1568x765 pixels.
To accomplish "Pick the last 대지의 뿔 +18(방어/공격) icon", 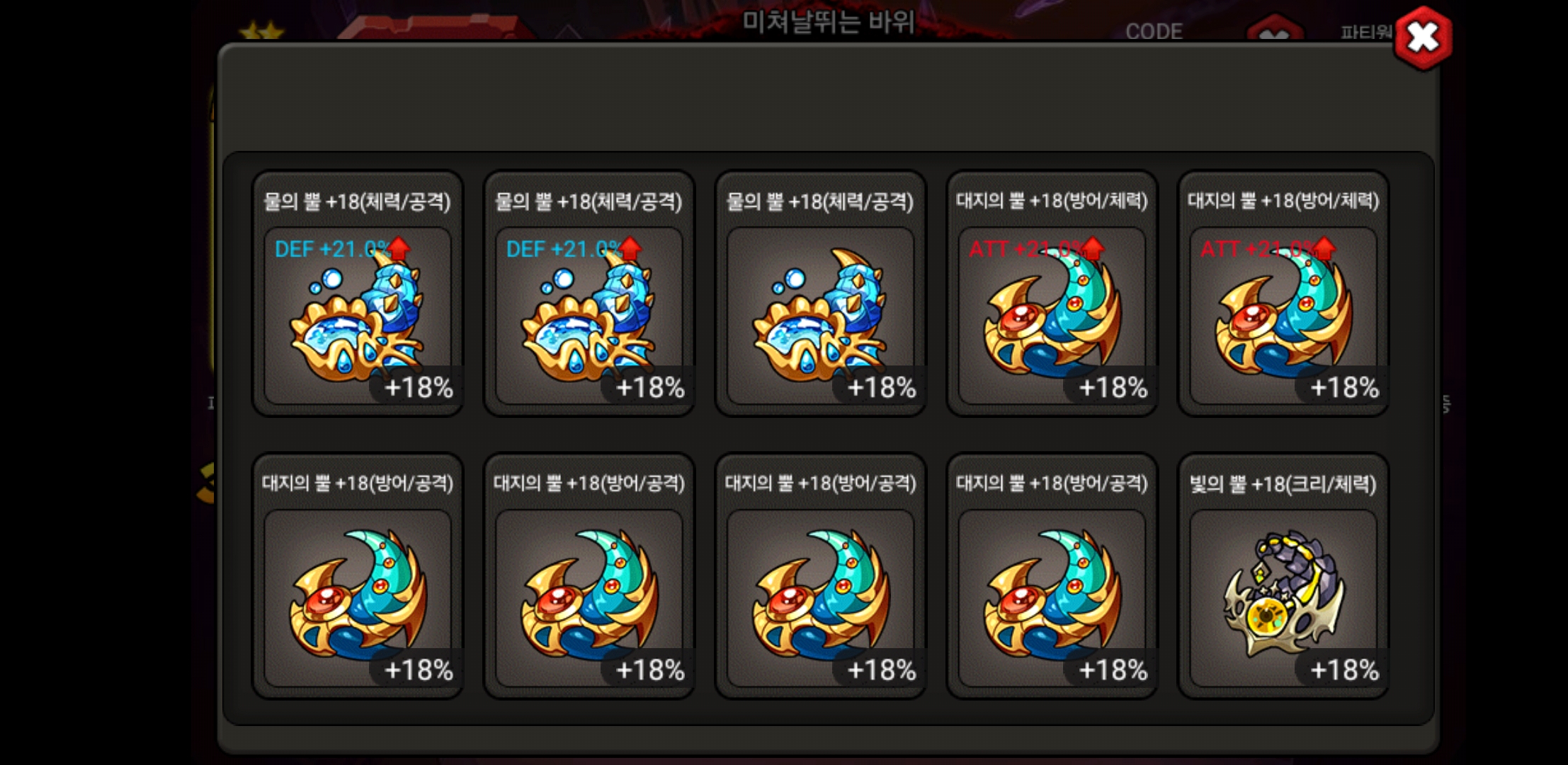I will [1052, 599].
